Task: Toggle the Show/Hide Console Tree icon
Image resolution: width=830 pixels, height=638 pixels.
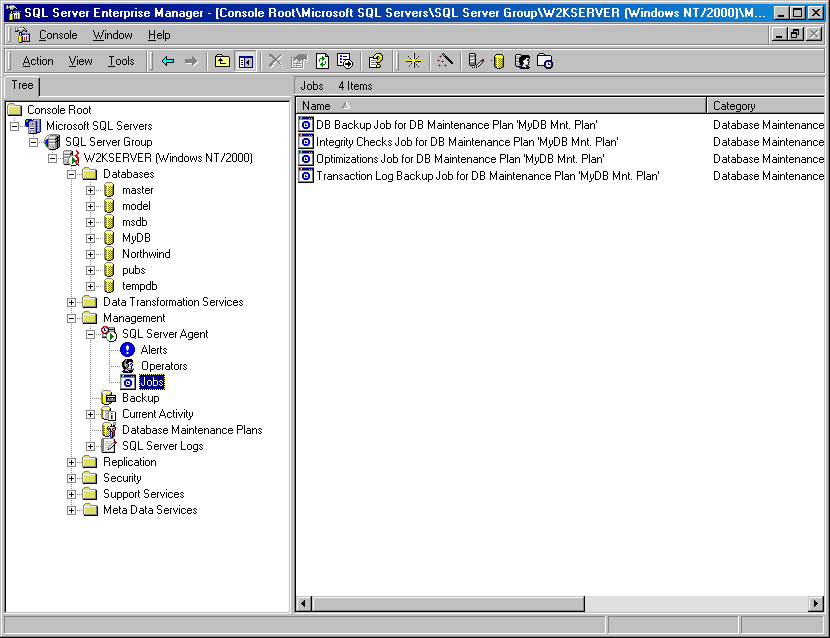Action: (246, 61)
